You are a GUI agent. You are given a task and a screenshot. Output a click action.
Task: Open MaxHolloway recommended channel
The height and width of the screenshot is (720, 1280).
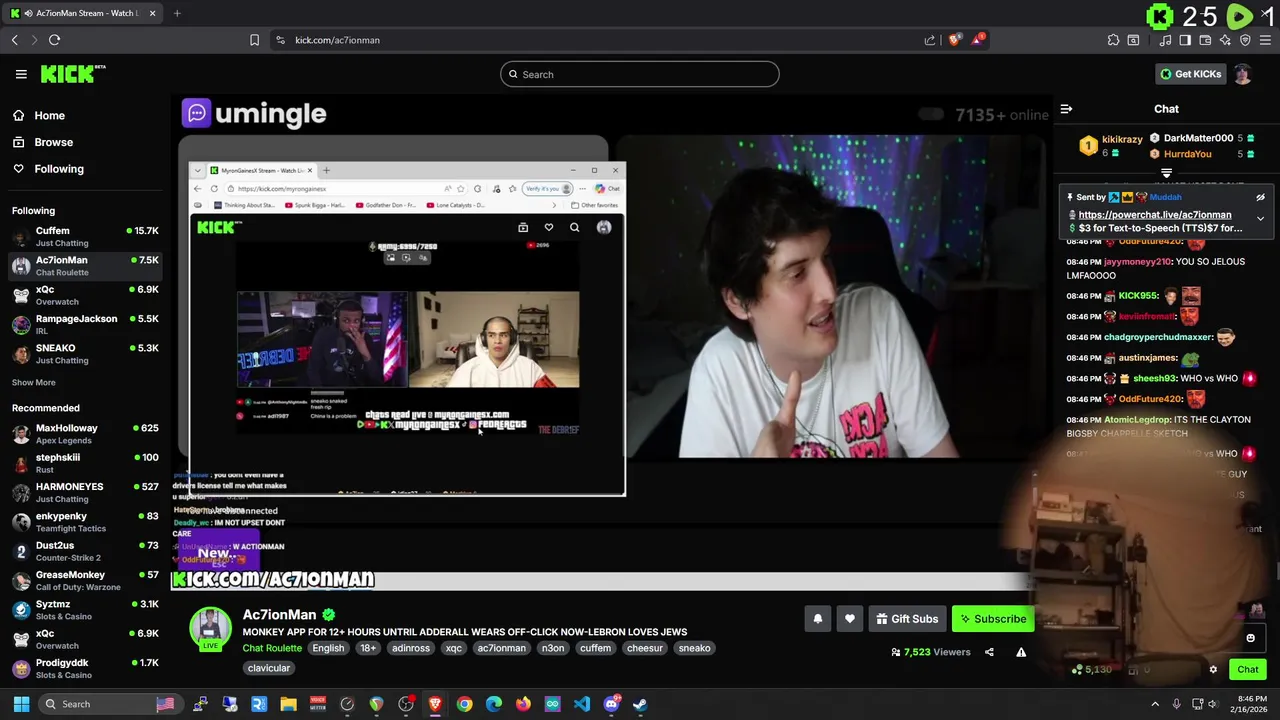tap(85, 434)
